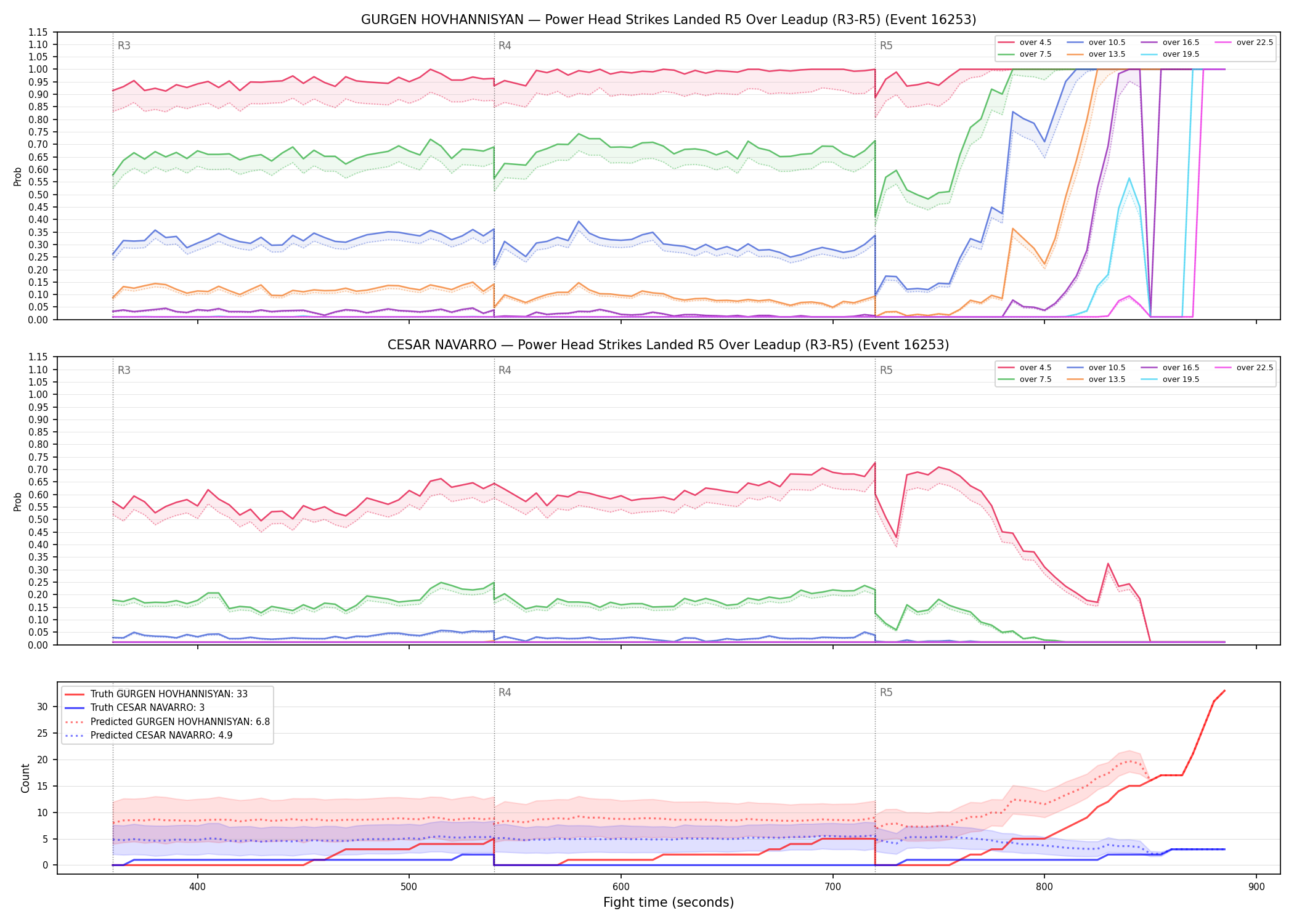This screenshot has width=1294, height=924.
Task: Select 'over 7.5' in the Hovhannisyan chart legend
Action: (x=1025, y=54)
